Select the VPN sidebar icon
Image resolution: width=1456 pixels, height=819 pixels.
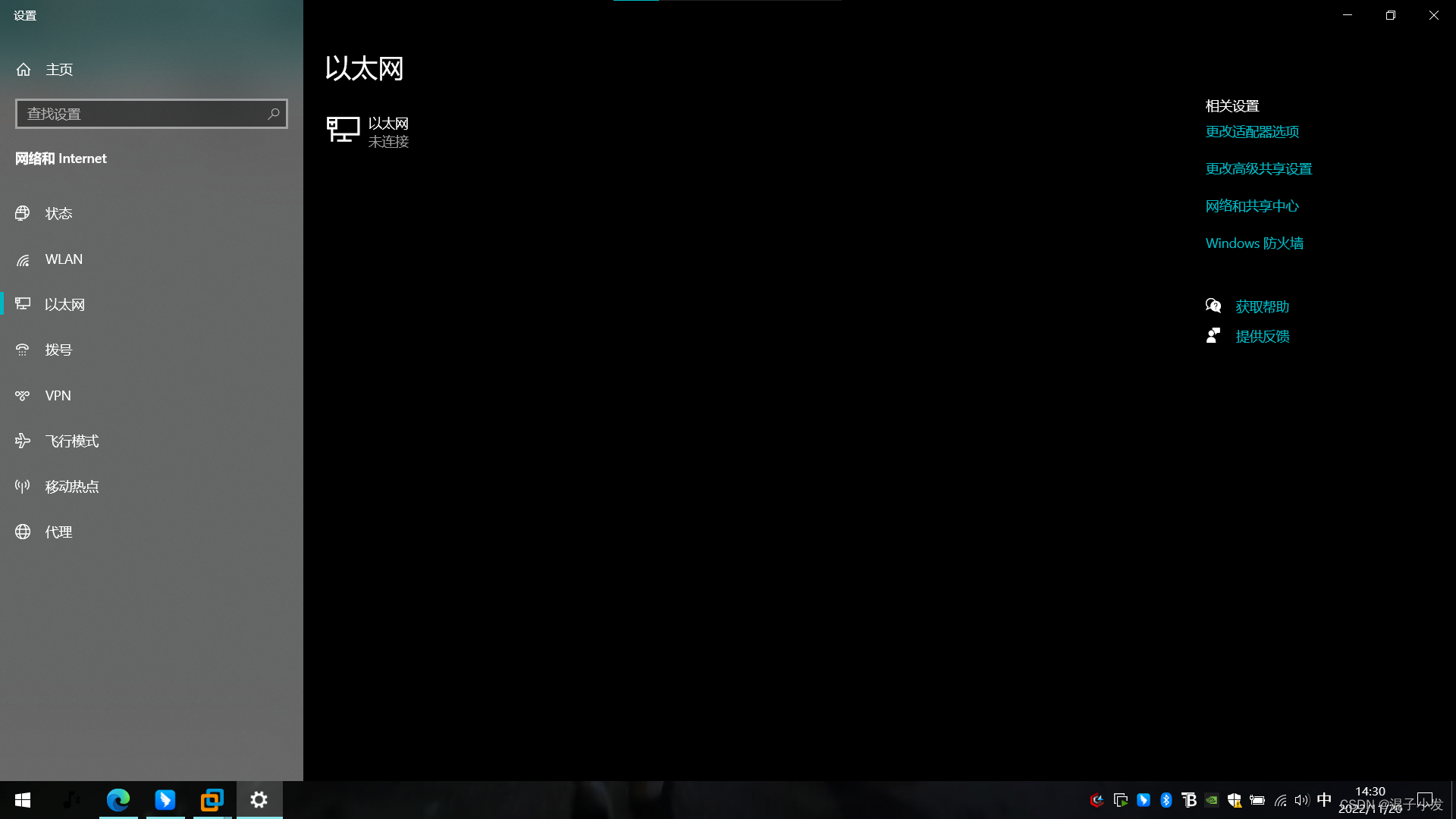(23, 395)
